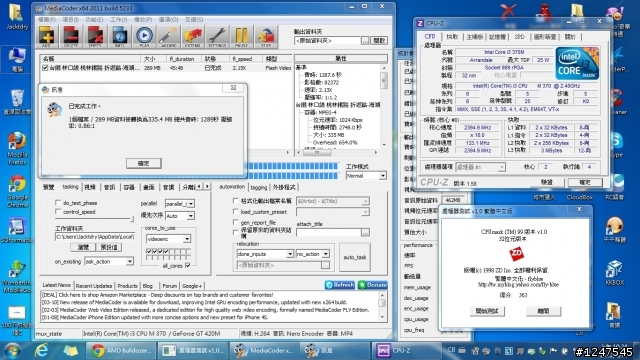Click the Donate button
Viewport: 640px width, 360px height.
coord(372,285)
